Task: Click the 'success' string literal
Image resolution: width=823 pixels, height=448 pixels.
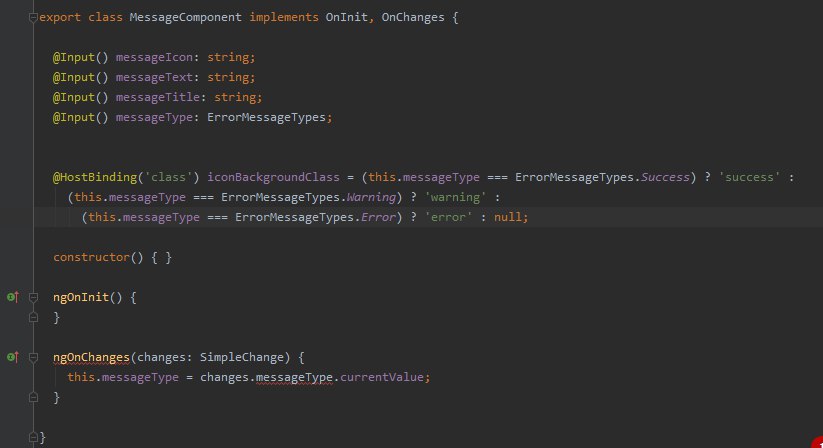Action: pos(749,177)
